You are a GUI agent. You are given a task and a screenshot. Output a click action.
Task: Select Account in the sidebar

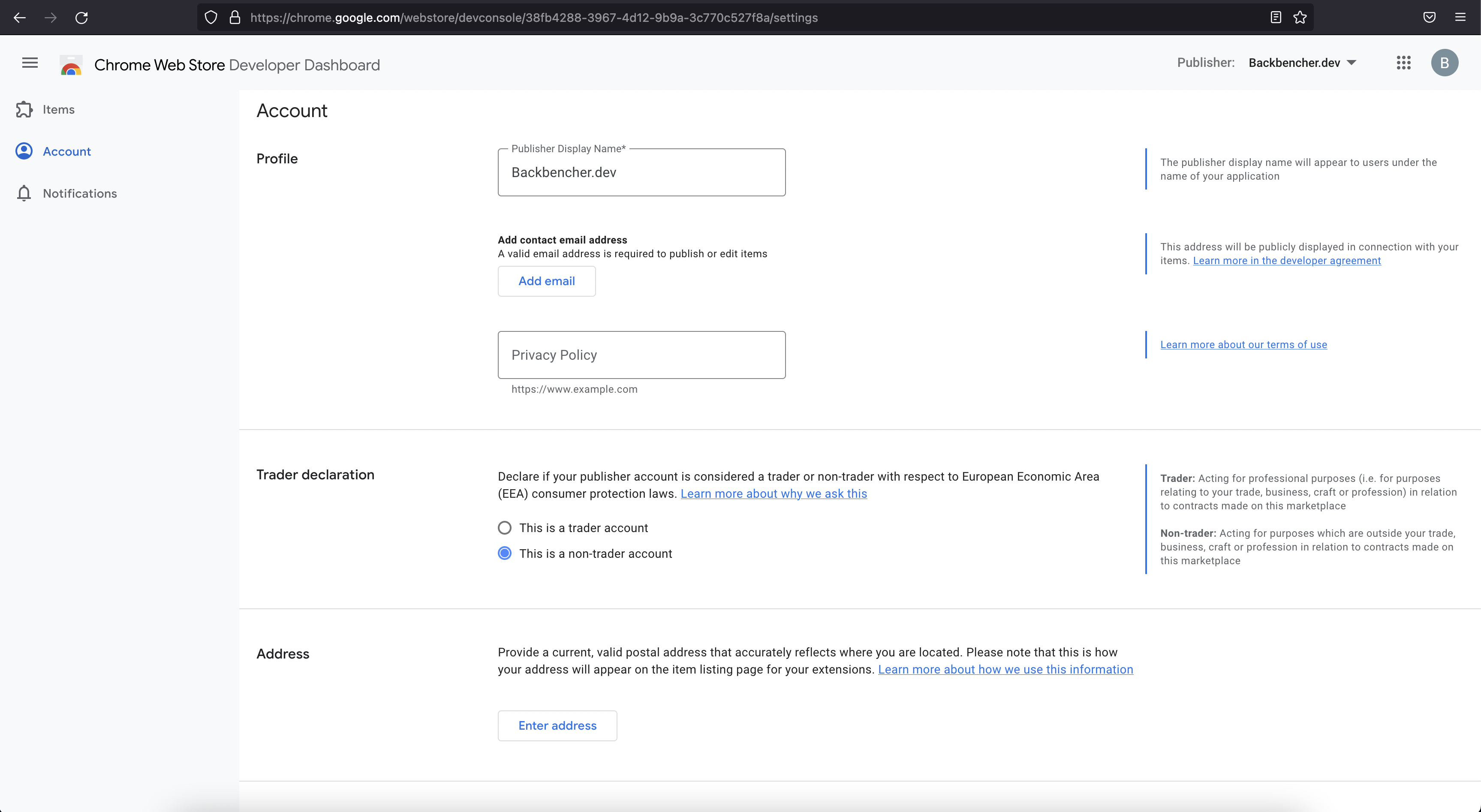point(67,152)
